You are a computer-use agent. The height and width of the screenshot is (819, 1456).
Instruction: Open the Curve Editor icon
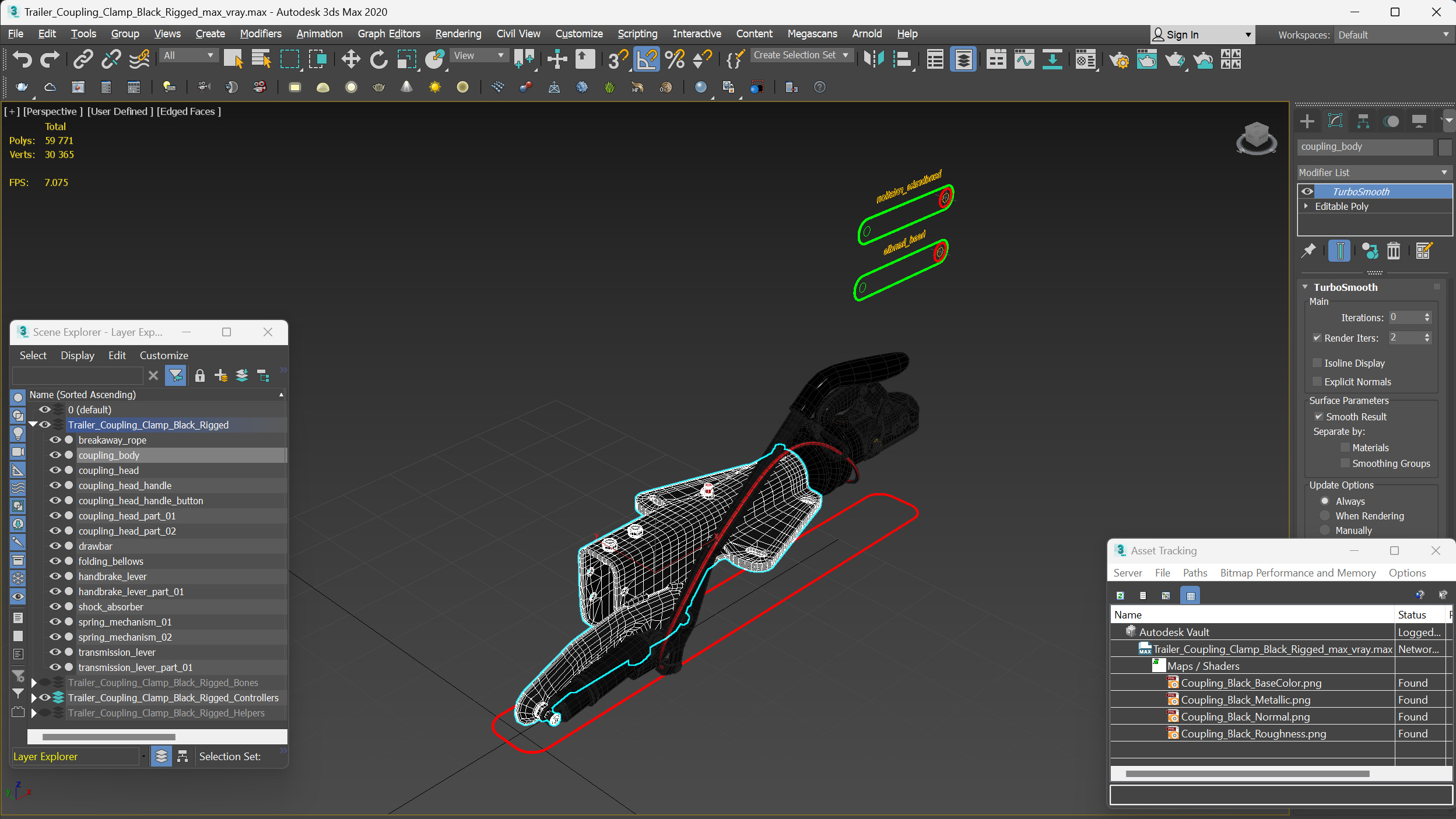(1024, 59)
